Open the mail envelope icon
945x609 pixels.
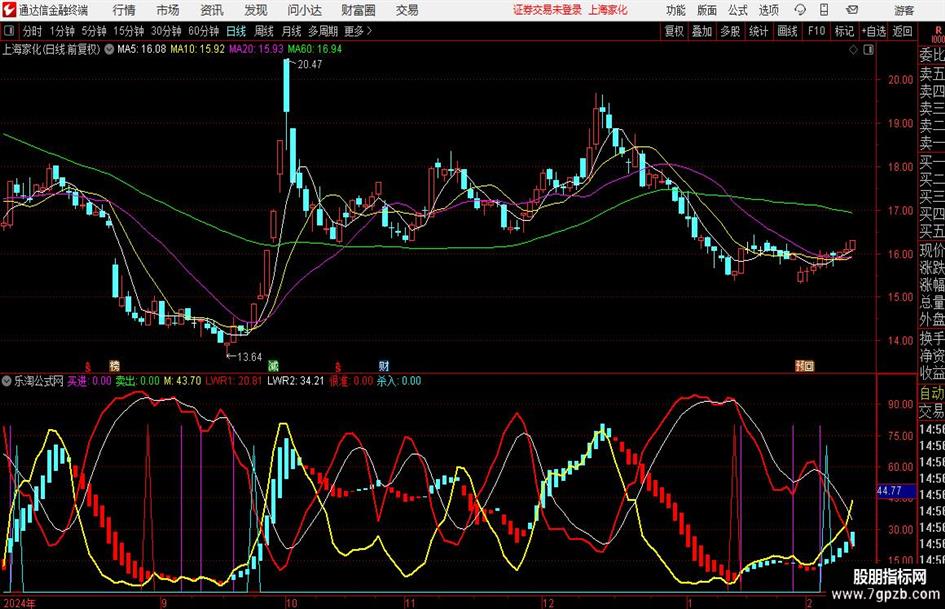[x=852, y=10]
